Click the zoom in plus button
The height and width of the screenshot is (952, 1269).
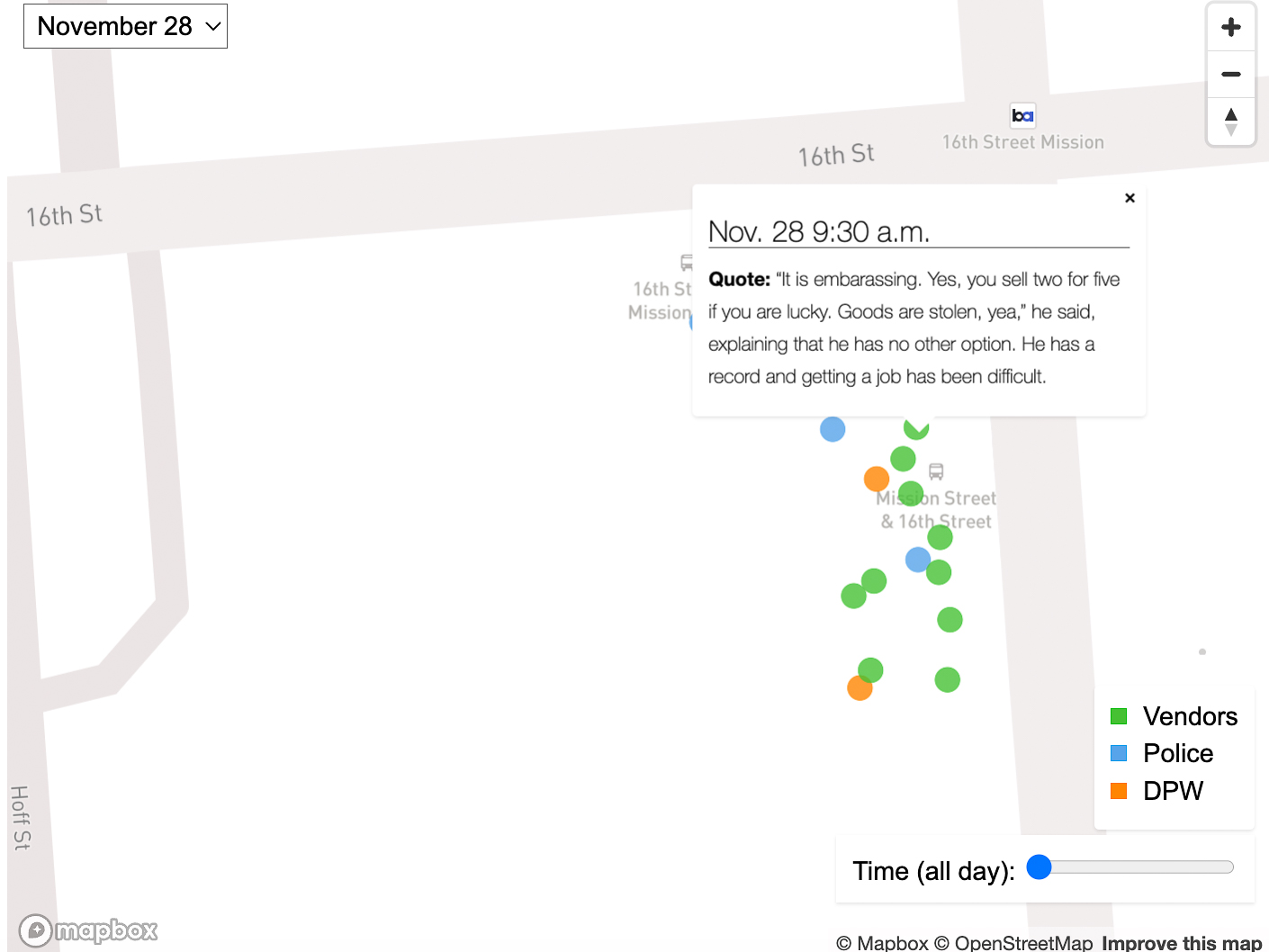tap(1230, 27)
